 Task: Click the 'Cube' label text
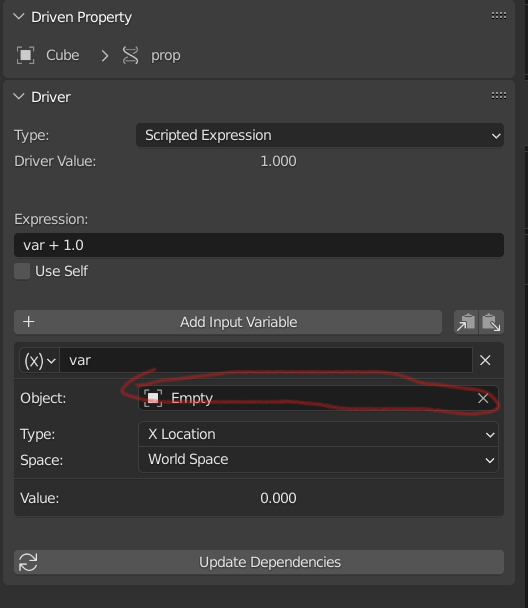[x=63, y=55]
